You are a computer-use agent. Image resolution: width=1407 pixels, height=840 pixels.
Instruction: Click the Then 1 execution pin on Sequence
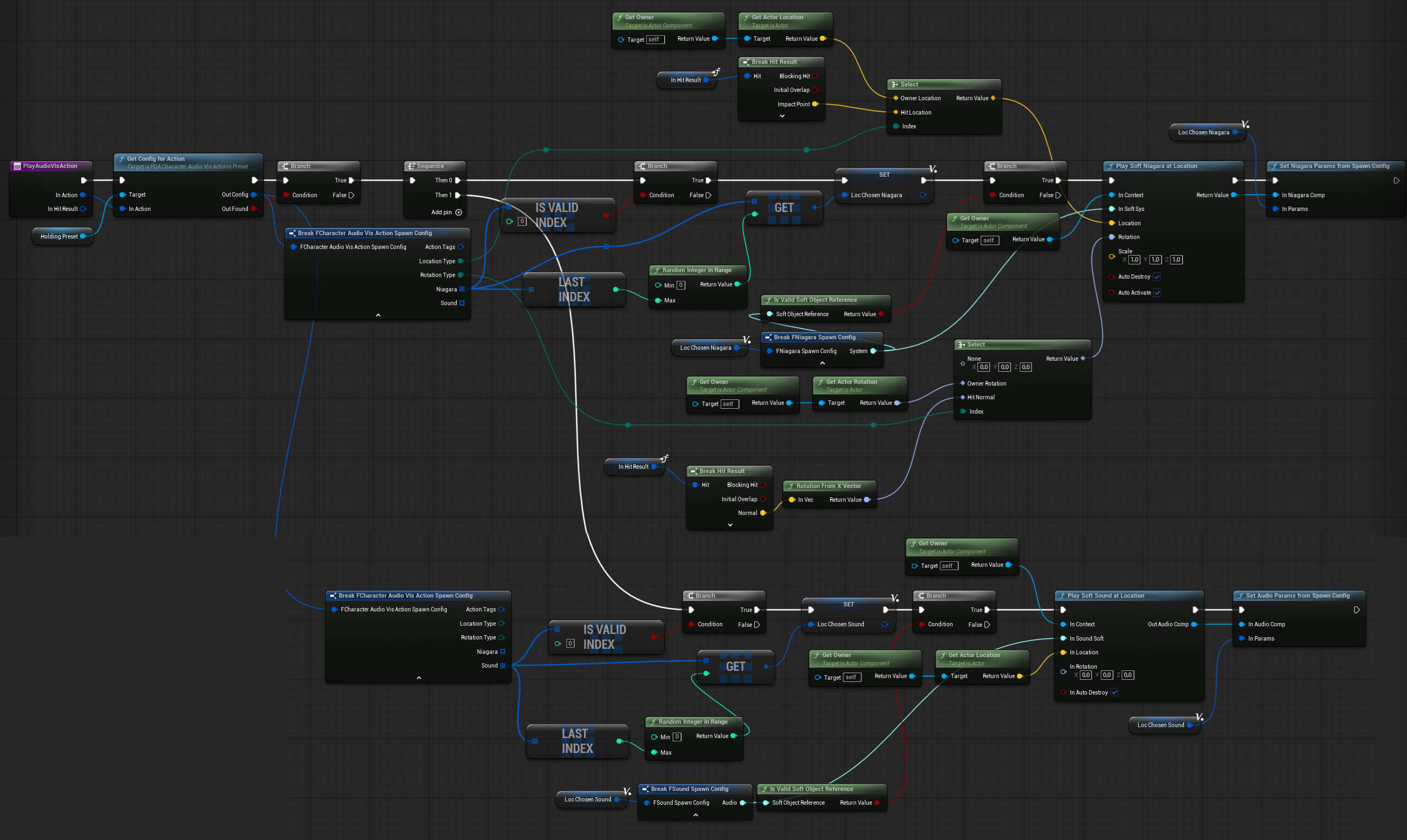click(458, 196)
